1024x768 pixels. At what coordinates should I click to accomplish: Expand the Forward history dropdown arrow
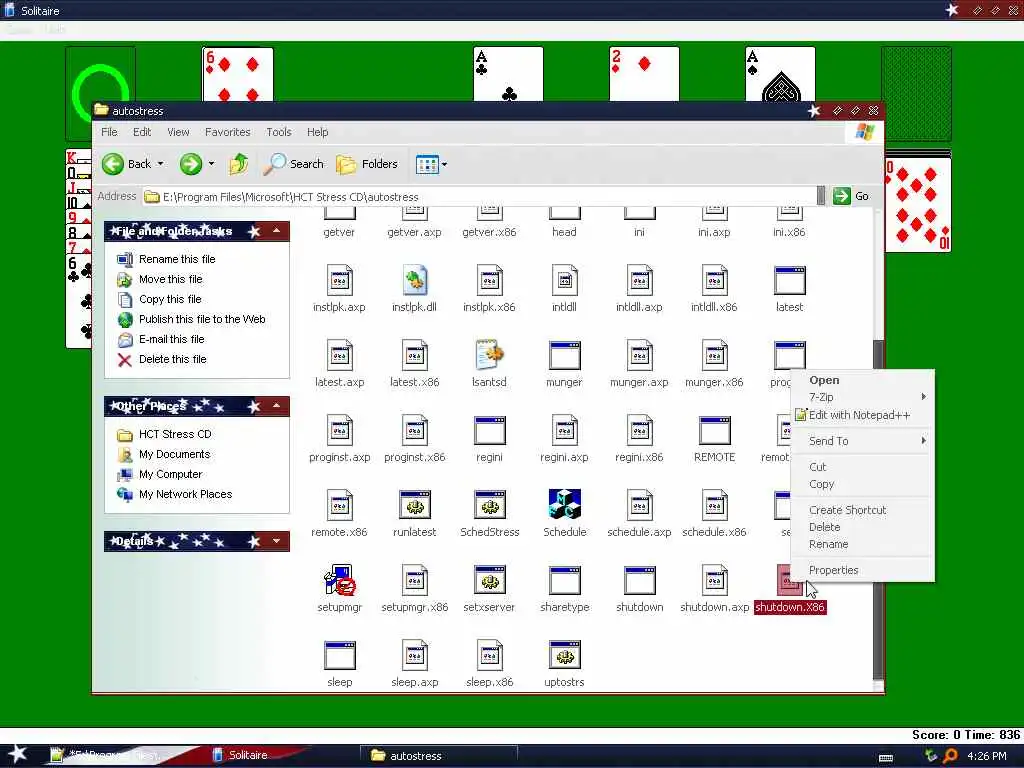[211, 164]
